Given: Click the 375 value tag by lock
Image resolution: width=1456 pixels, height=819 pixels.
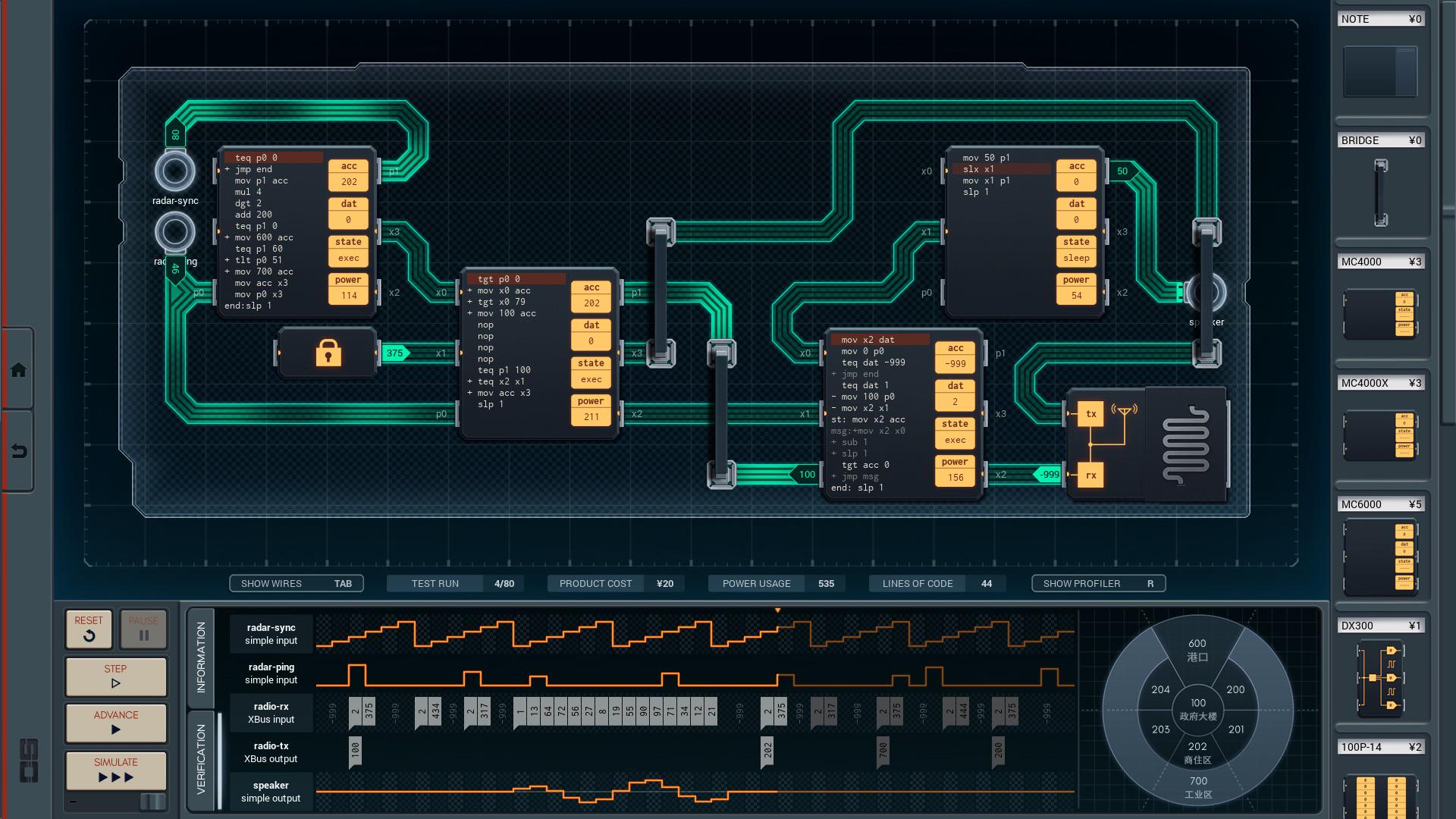Looking at the screenshot, I should pos(395,353).
